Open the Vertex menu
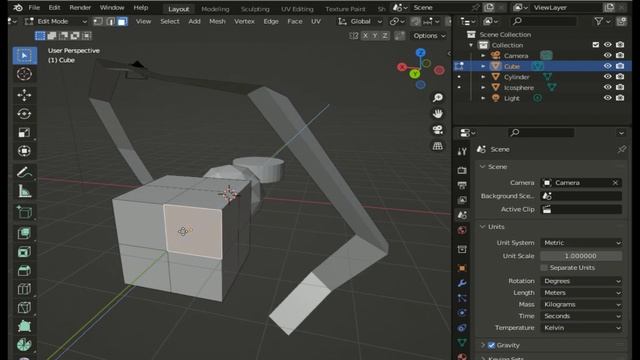 coord(244,21)
